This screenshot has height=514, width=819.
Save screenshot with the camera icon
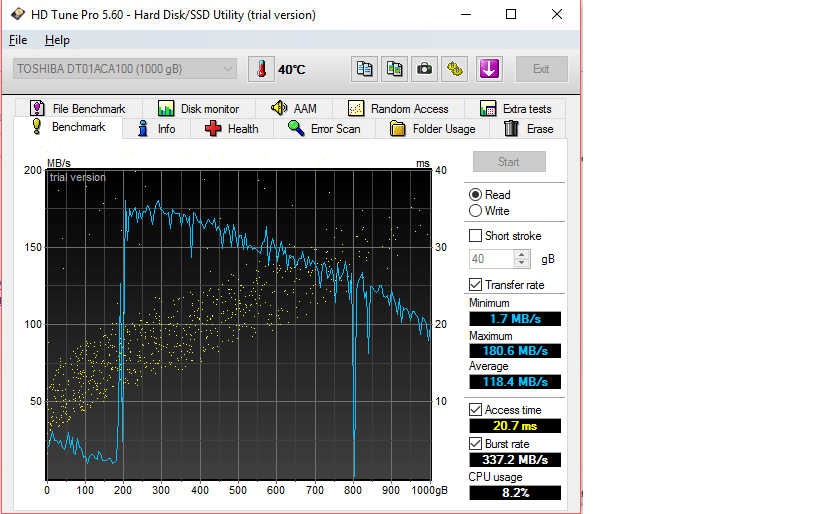(424, 69)
